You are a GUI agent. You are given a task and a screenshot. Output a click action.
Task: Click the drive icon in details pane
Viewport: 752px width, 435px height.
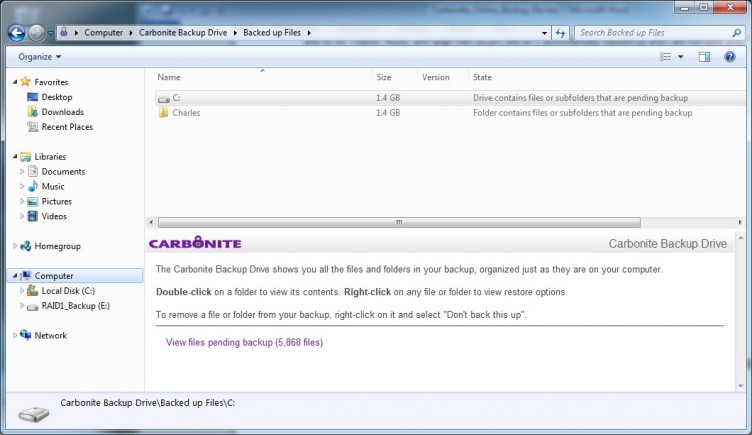34,414
